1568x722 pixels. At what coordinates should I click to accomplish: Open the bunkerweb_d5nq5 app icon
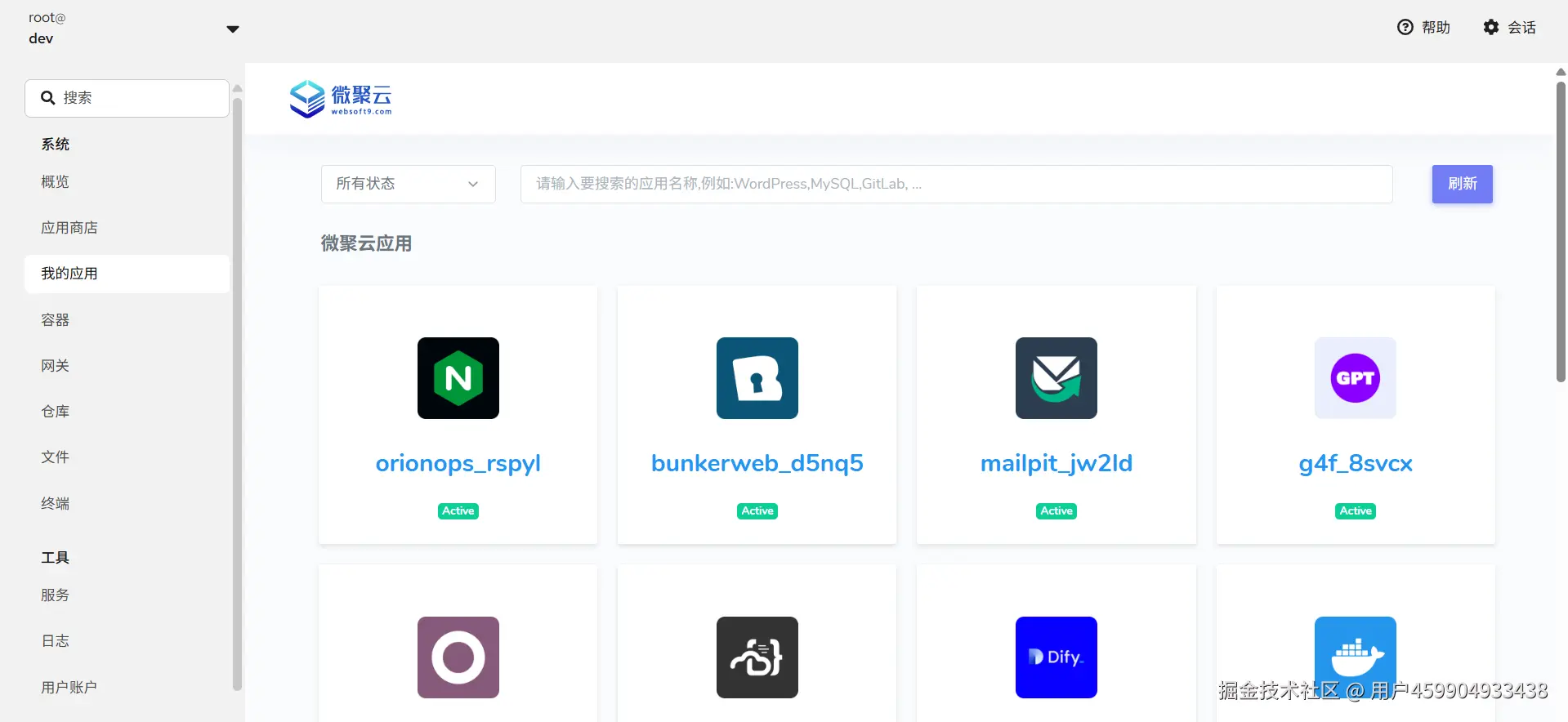coord(757,378)
